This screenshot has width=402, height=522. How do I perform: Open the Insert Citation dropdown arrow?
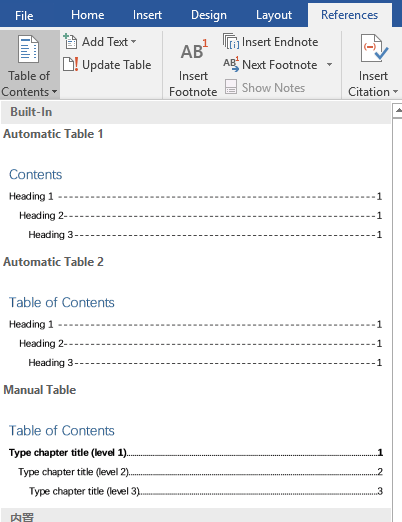[x=396, y=92]
